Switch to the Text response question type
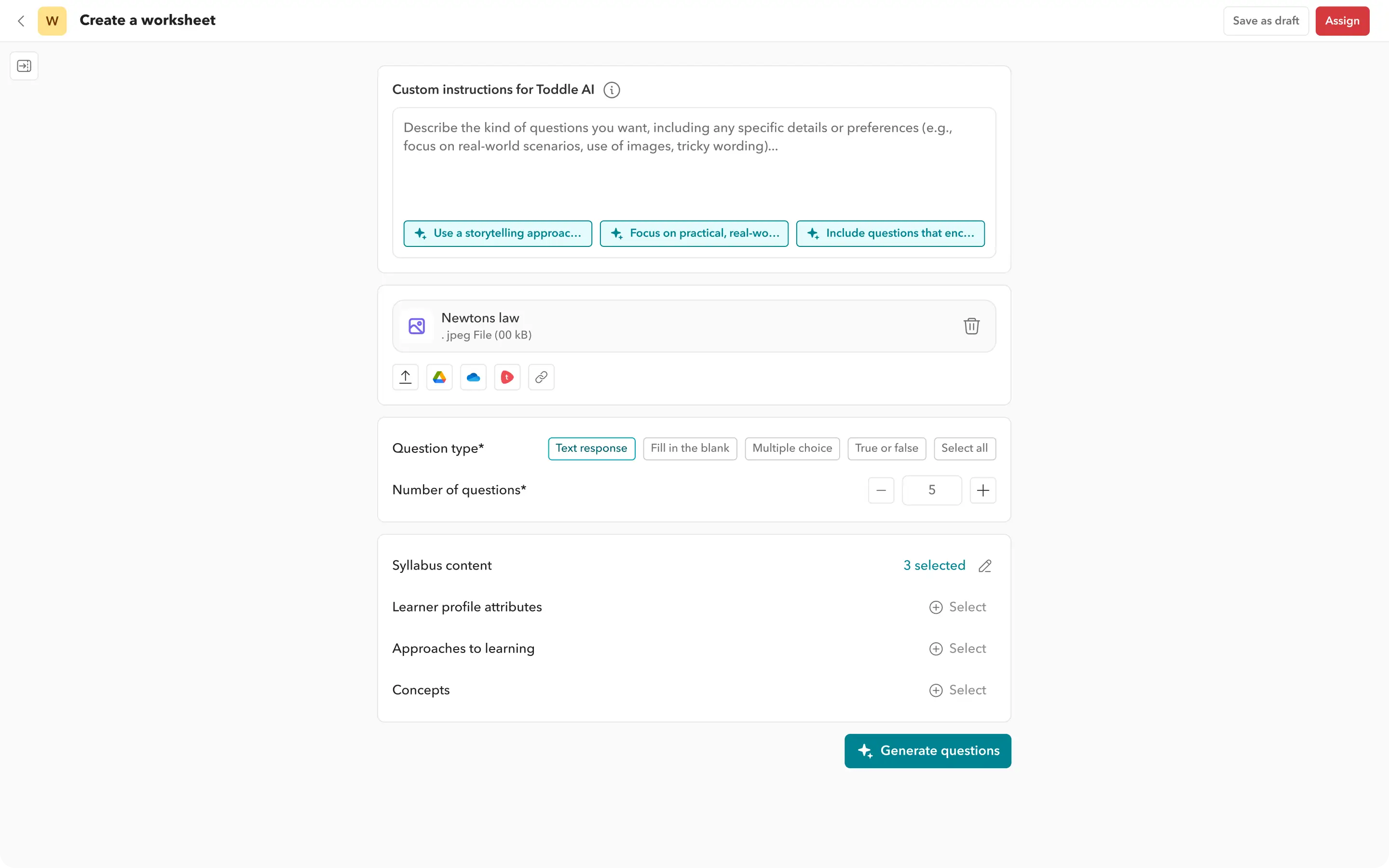This screenshot has height=868, width=1389. [x=591, y=448]
